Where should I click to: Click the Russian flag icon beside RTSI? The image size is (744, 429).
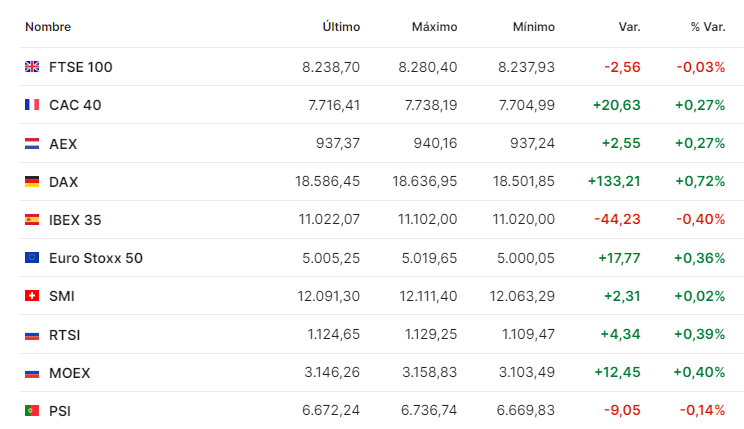(32, 335)
